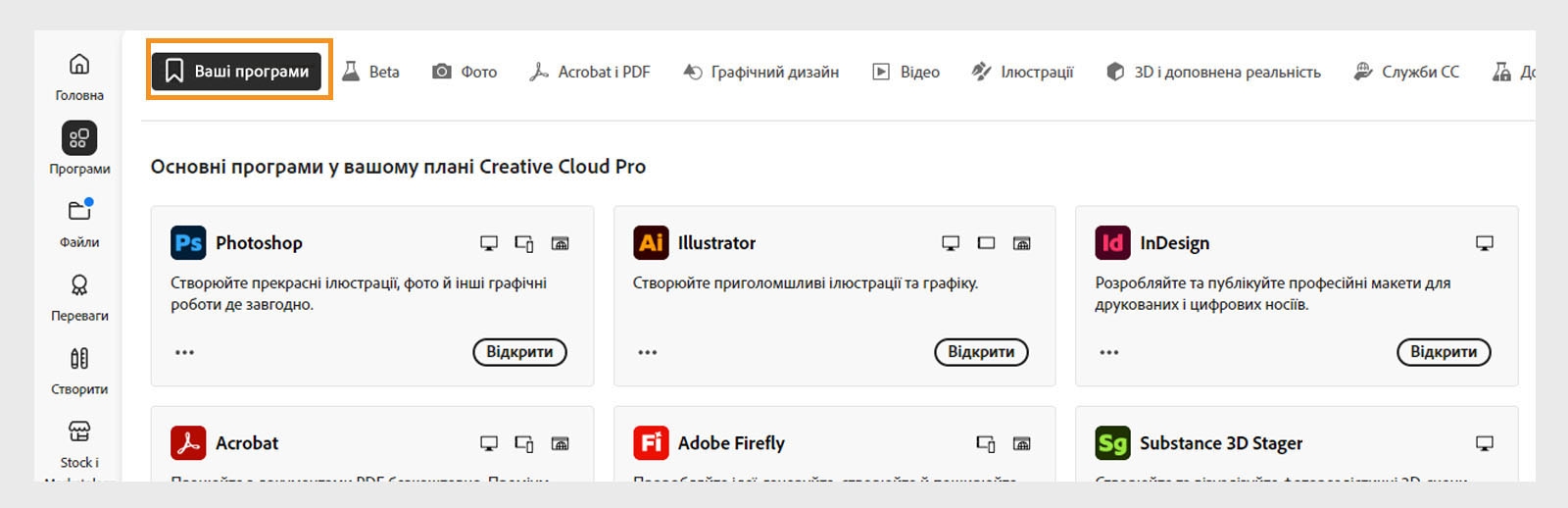Screen dimensions: 1568x508
Task: Click the Illustrator Ai app icon
Action: pyautogui.click(x=651, y=242)
